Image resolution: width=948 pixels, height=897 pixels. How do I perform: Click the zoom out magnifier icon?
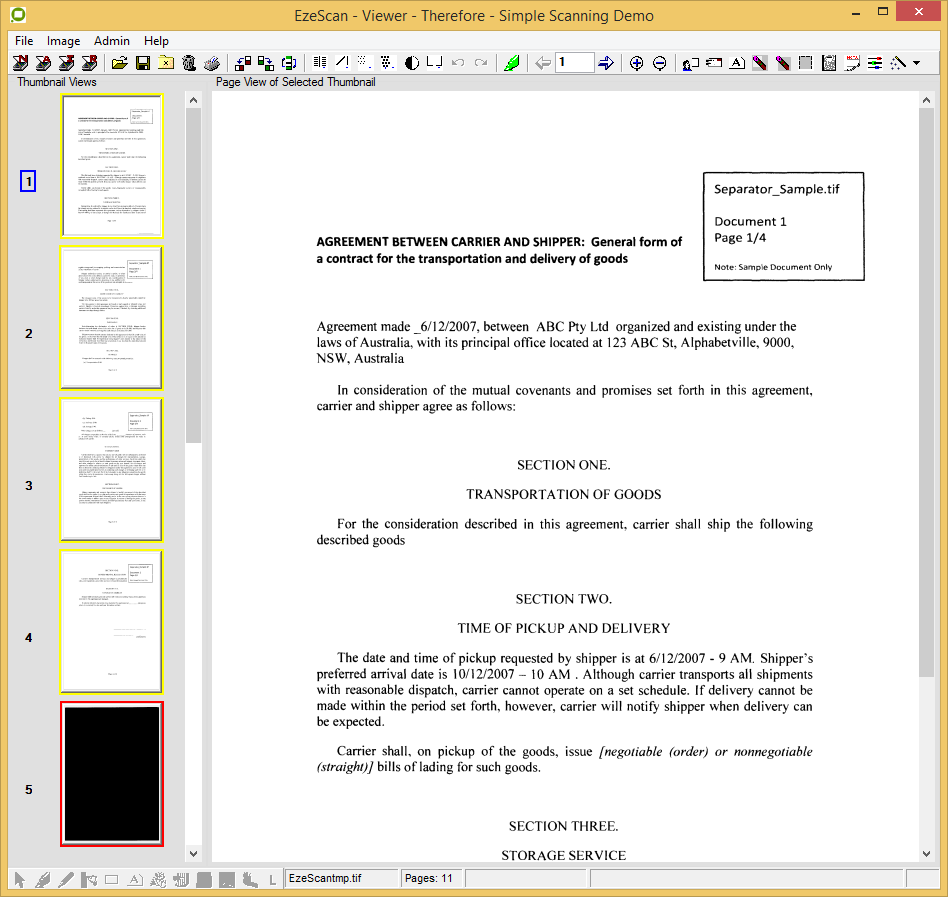[x=660, y=63]
